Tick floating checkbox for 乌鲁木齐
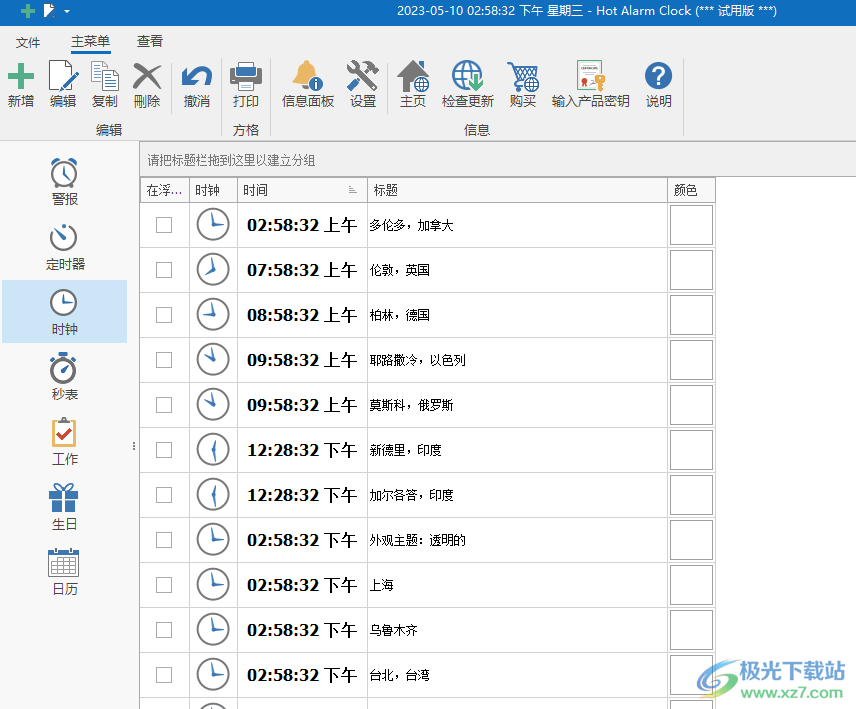This screenshot has height=709, width=856. [x=164, y=630]
